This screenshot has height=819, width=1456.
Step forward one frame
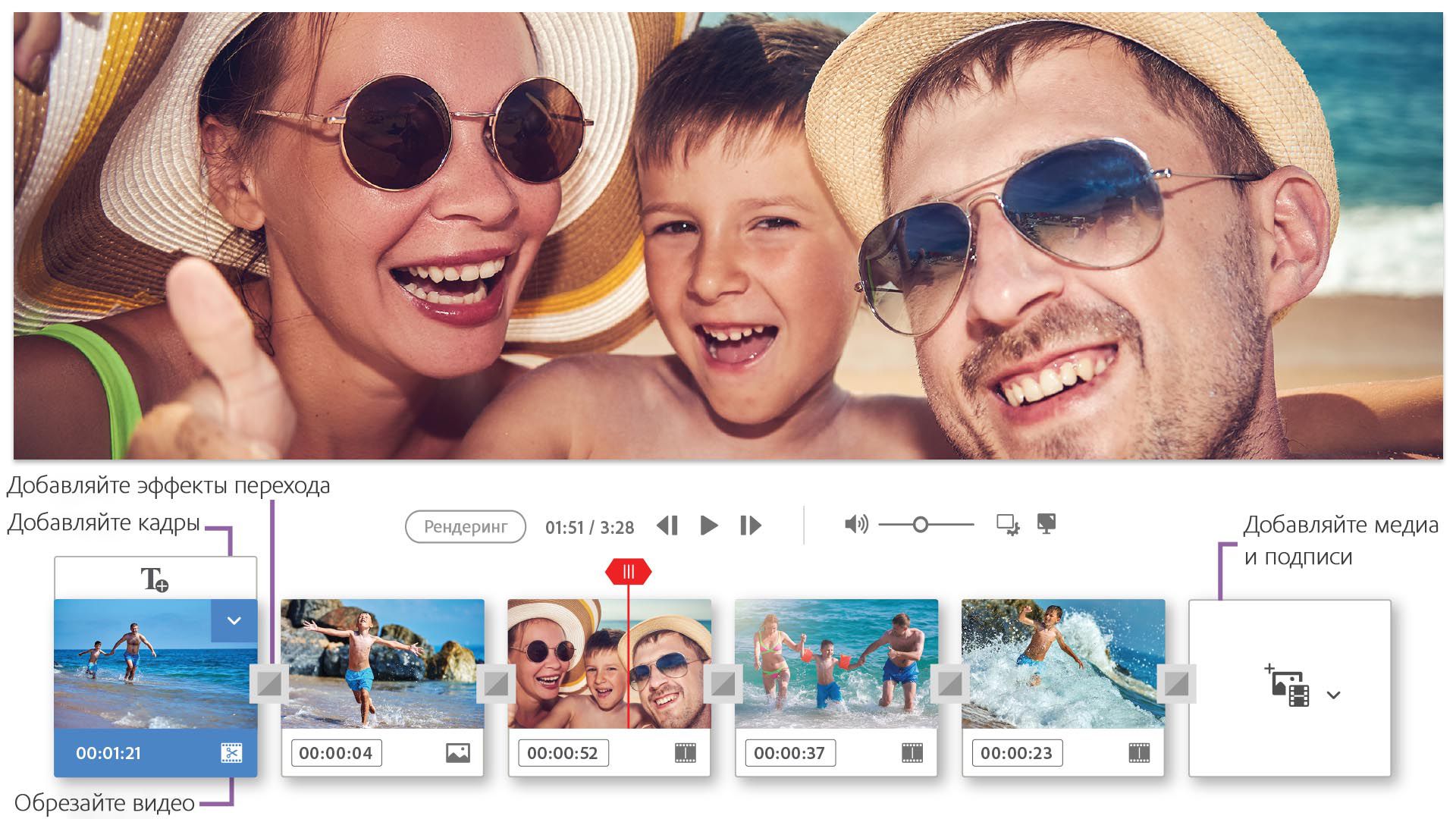[750, 526]
